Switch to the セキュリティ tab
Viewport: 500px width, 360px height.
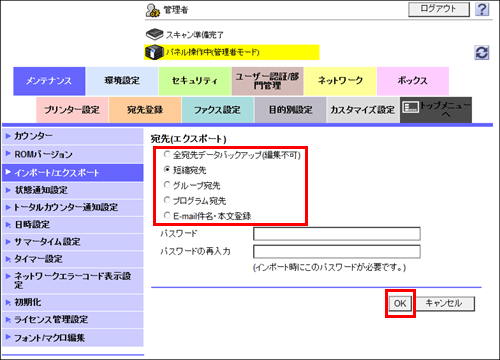(x=195, y=81)
